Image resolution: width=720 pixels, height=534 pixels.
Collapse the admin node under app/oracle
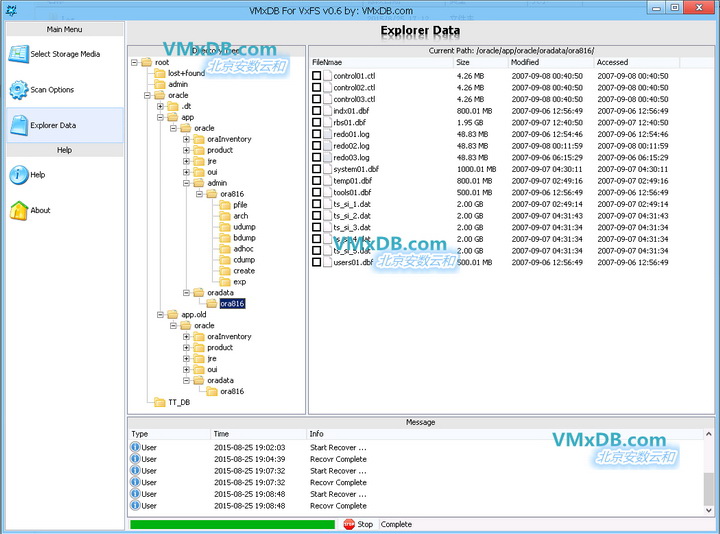tap(186, 183)
